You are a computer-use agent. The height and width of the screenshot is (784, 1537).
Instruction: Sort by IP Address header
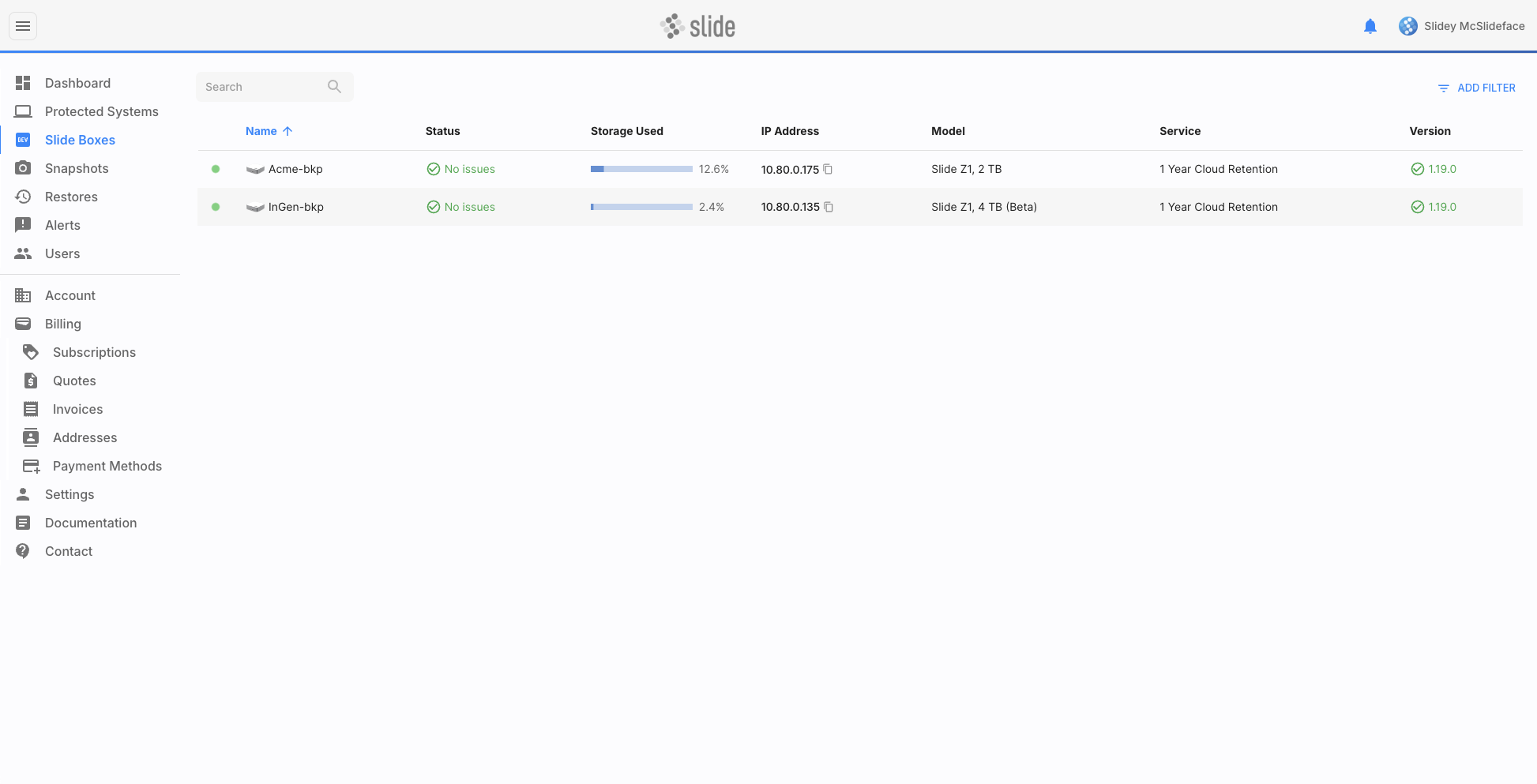[790, 131]
